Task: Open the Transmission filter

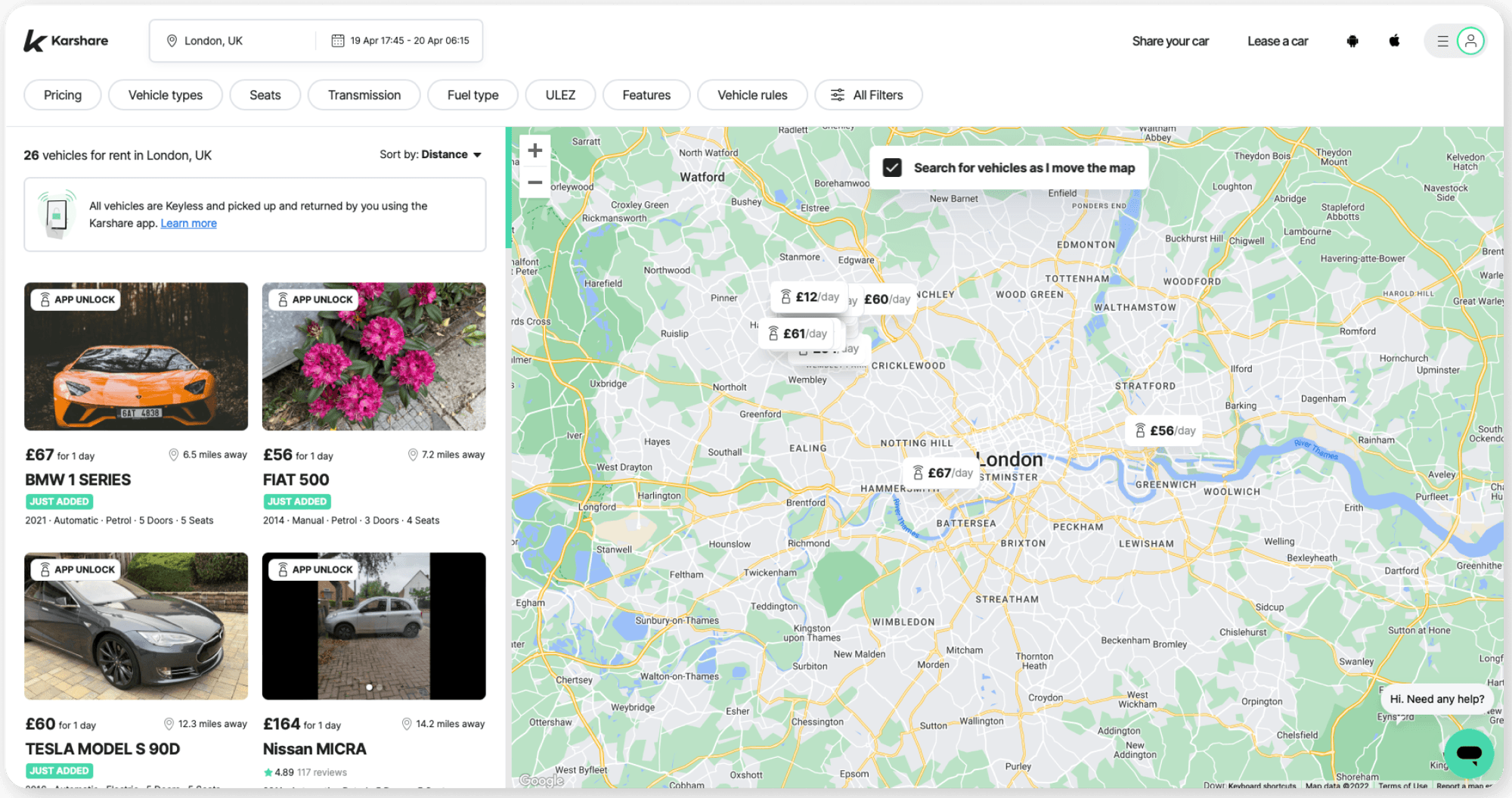Action: click(364, 95)
